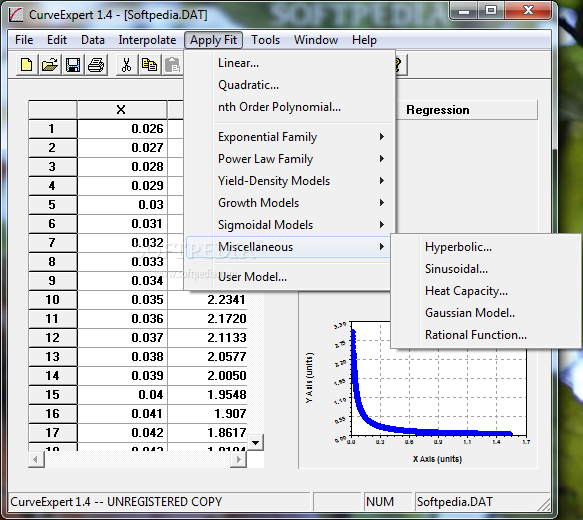
Task: Click cell with X value 0.033
Action: click(122, 262)
